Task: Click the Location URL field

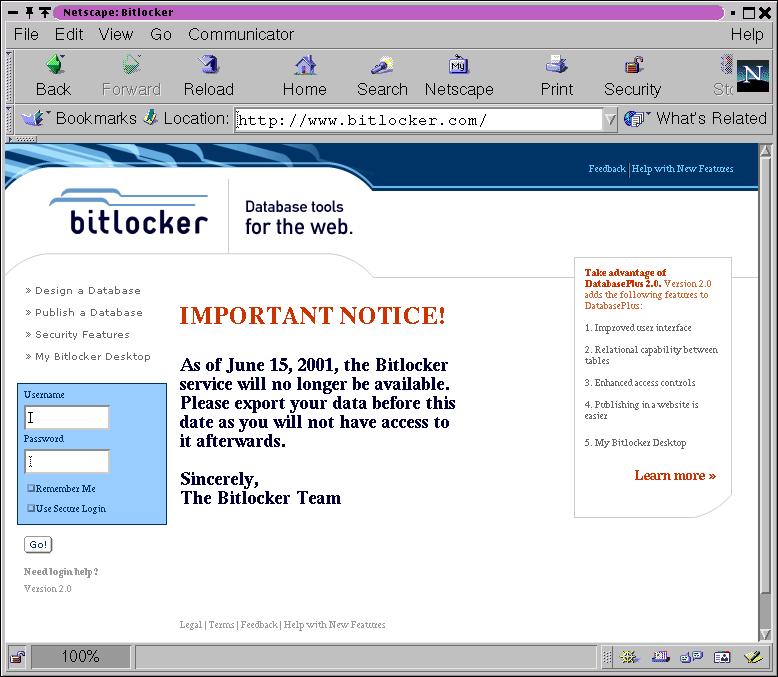Action: [x=418, y=120]
